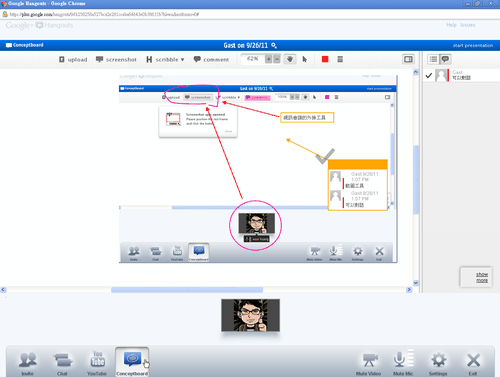Toggle the side panel layout button
This screenshot has height=377, width=500.
(x=408, y=59)
